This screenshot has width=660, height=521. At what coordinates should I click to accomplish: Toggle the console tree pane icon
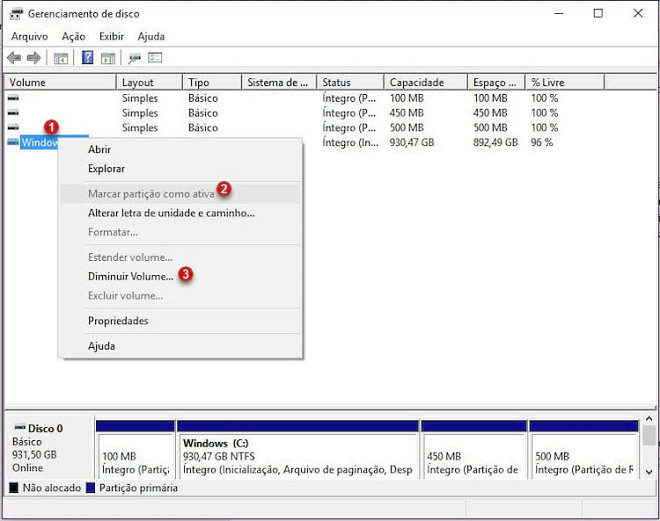(x=61, y=58)
